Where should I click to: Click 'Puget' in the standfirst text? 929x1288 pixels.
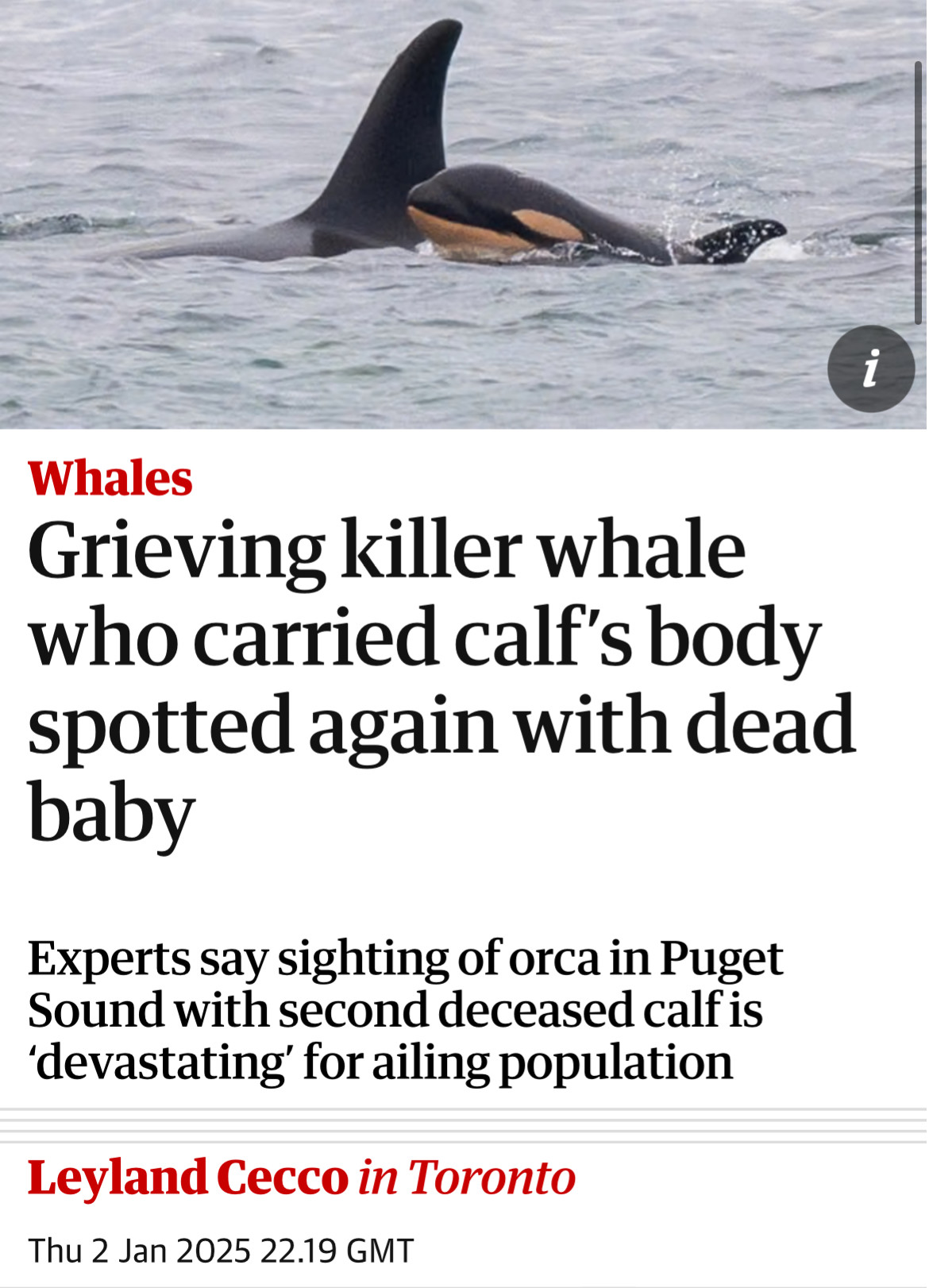tap(721, 959)
